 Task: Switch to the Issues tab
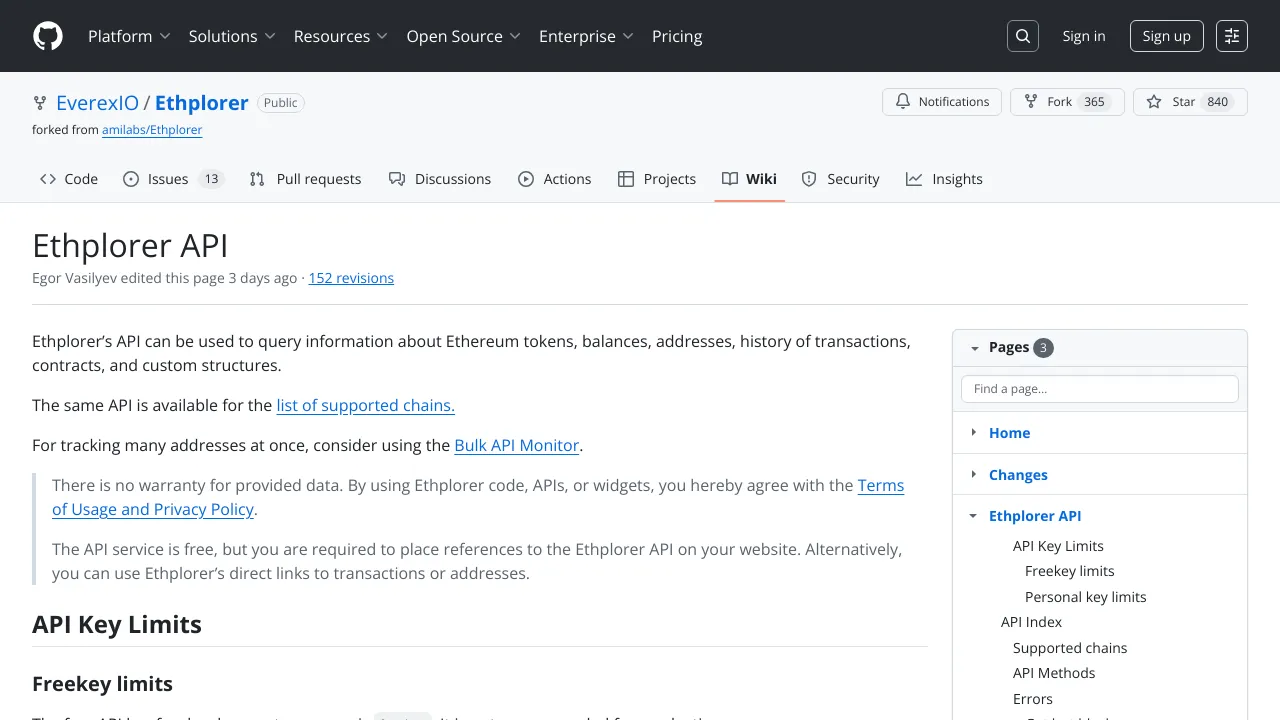(x=173, y=179)
